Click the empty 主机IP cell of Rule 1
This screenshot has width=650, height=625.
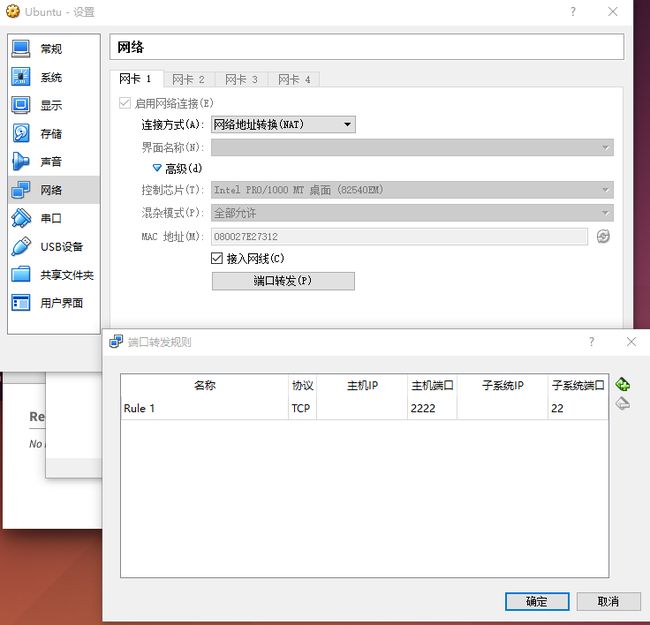click(362, 408)
